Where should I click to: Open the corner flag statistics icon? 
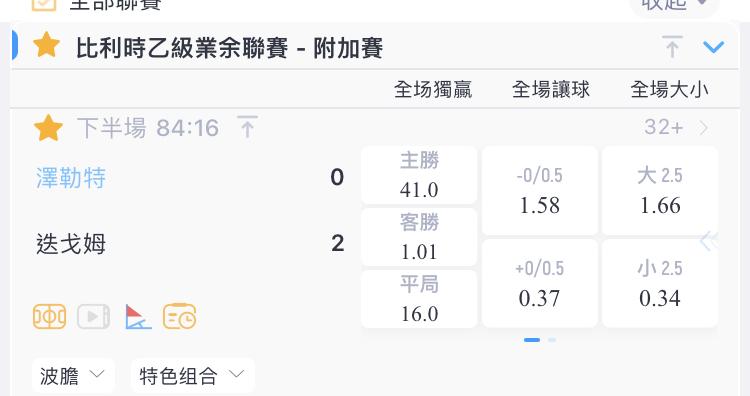(x=138, y=317)
